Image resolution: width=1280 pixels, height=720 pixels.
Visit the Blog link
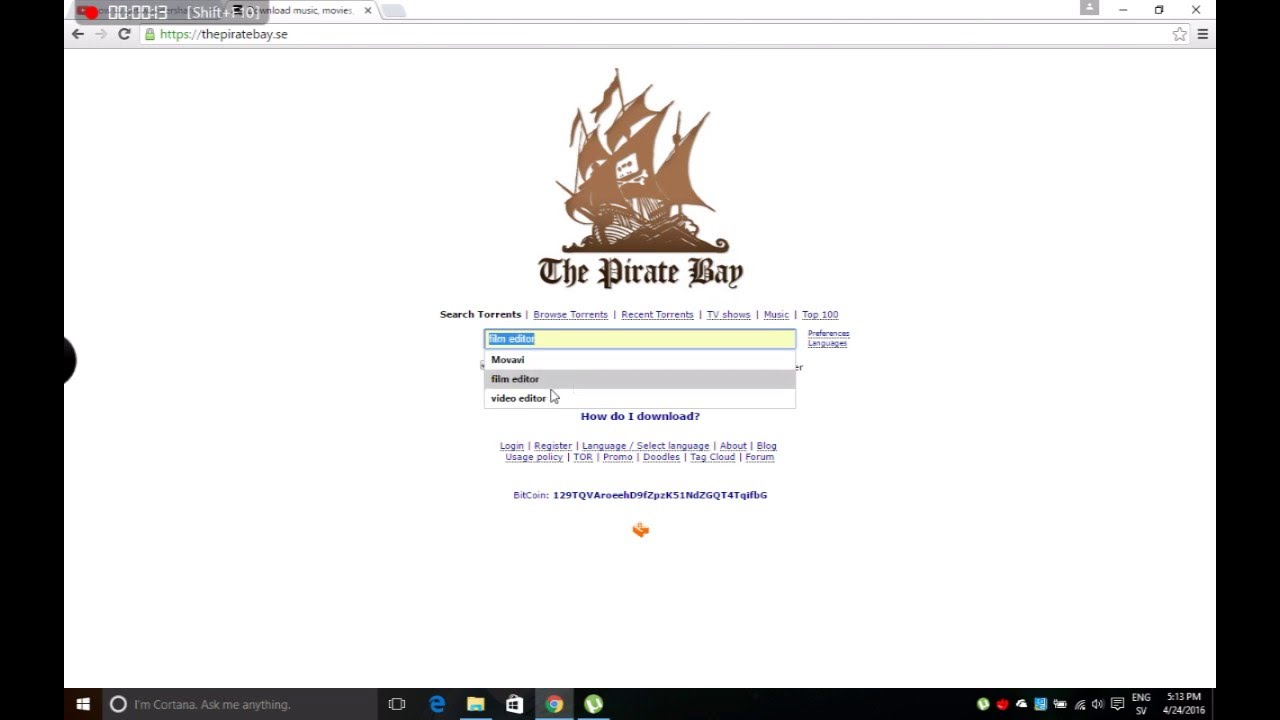(x=767, y=446)
